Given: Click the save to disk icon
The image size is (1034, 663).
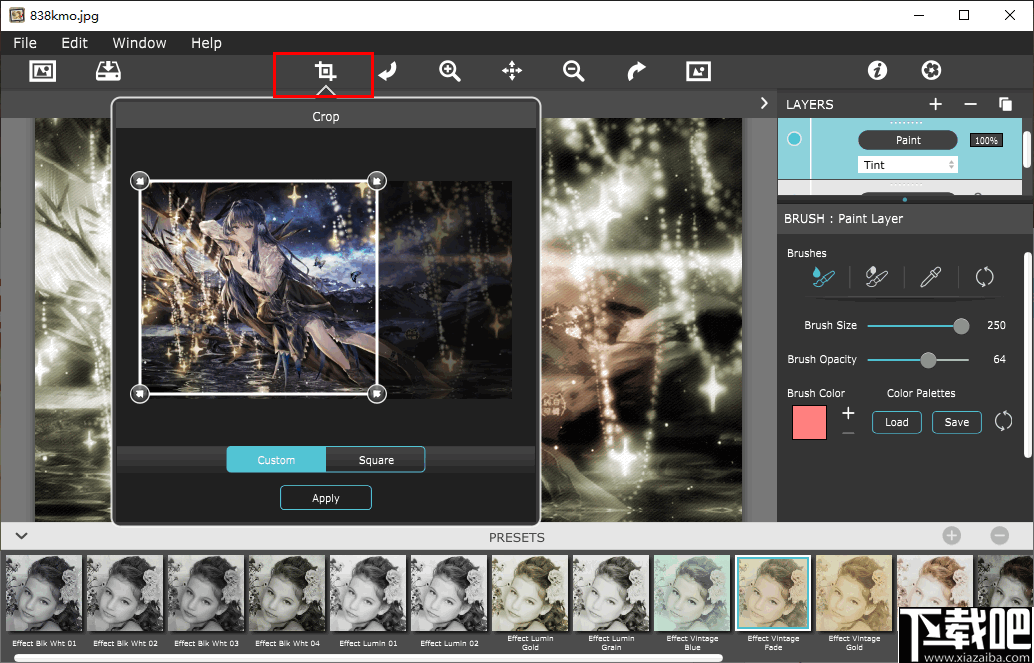Looking at the screenshot, I should 107,71.
